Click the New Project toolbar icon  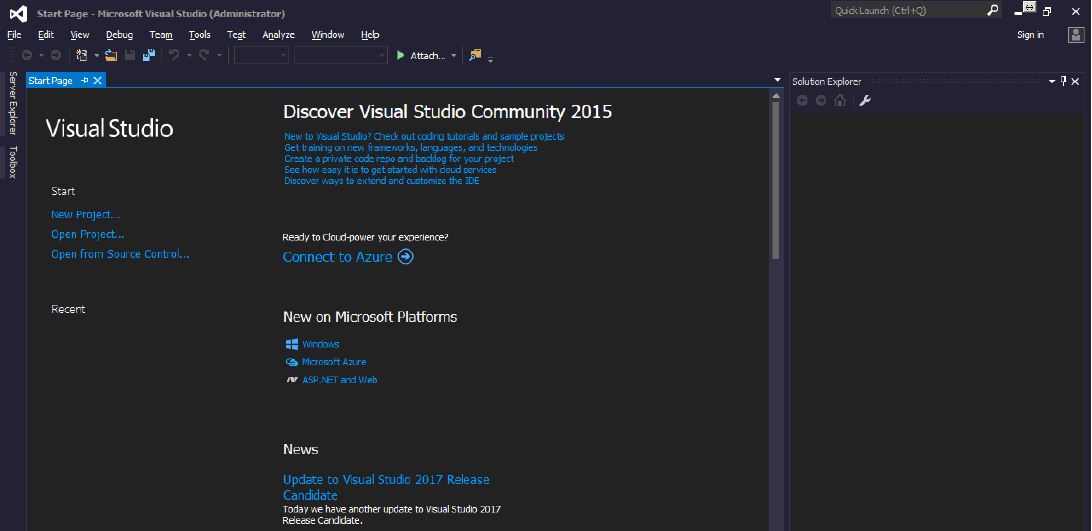click(81, 56)
